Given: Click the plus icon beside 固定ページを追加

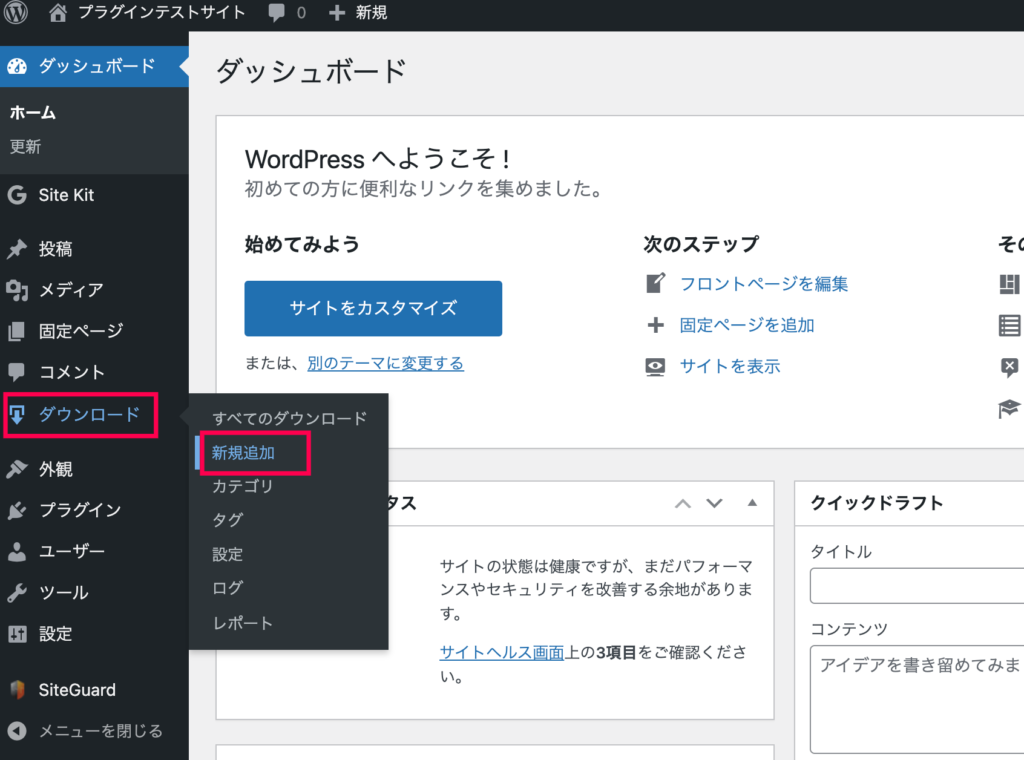Looking at the screenshot, I should click(x=655, y=325).
